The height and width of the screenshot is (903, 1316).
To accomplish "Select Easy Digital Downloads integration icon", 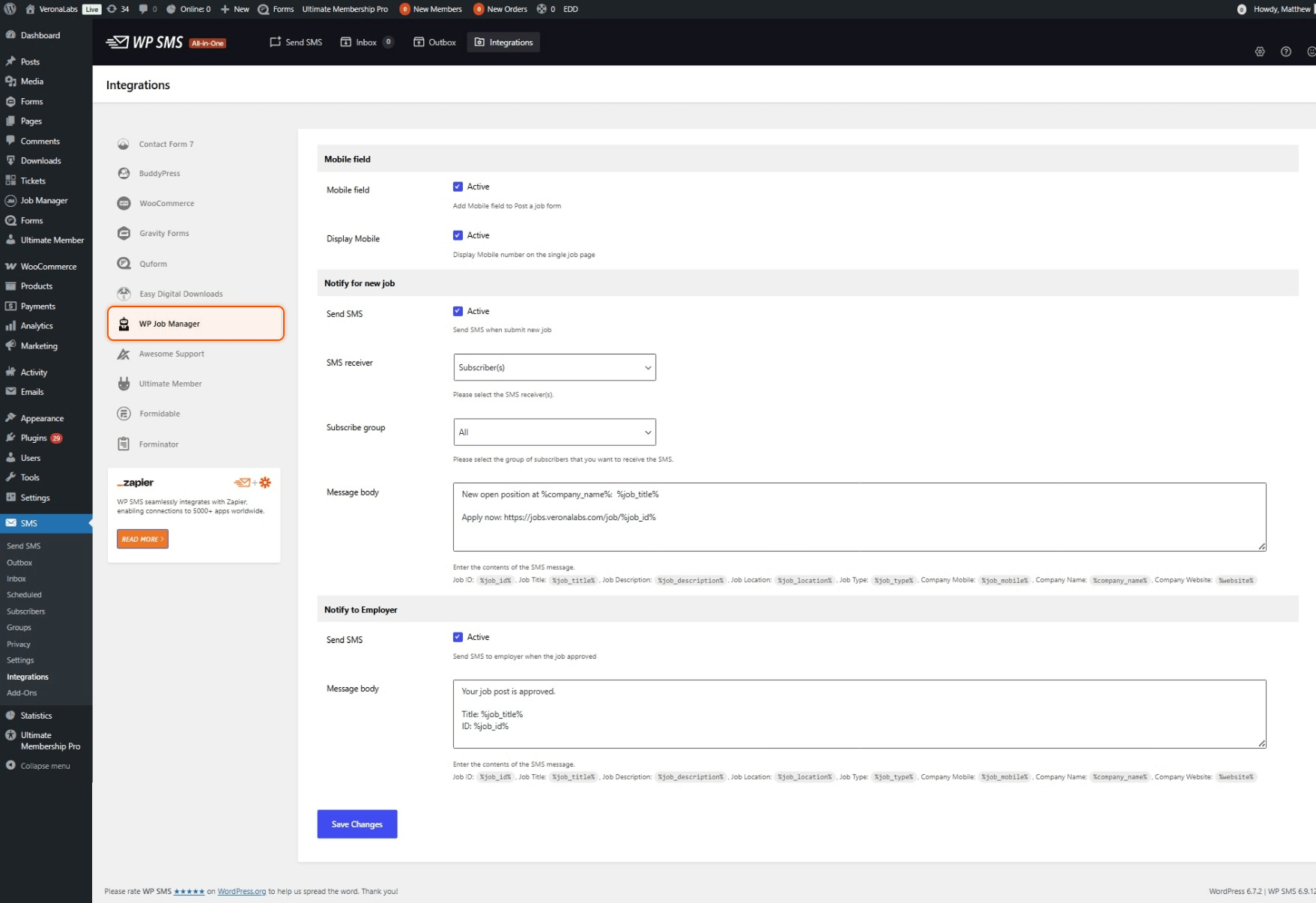I will click(124, 294).
